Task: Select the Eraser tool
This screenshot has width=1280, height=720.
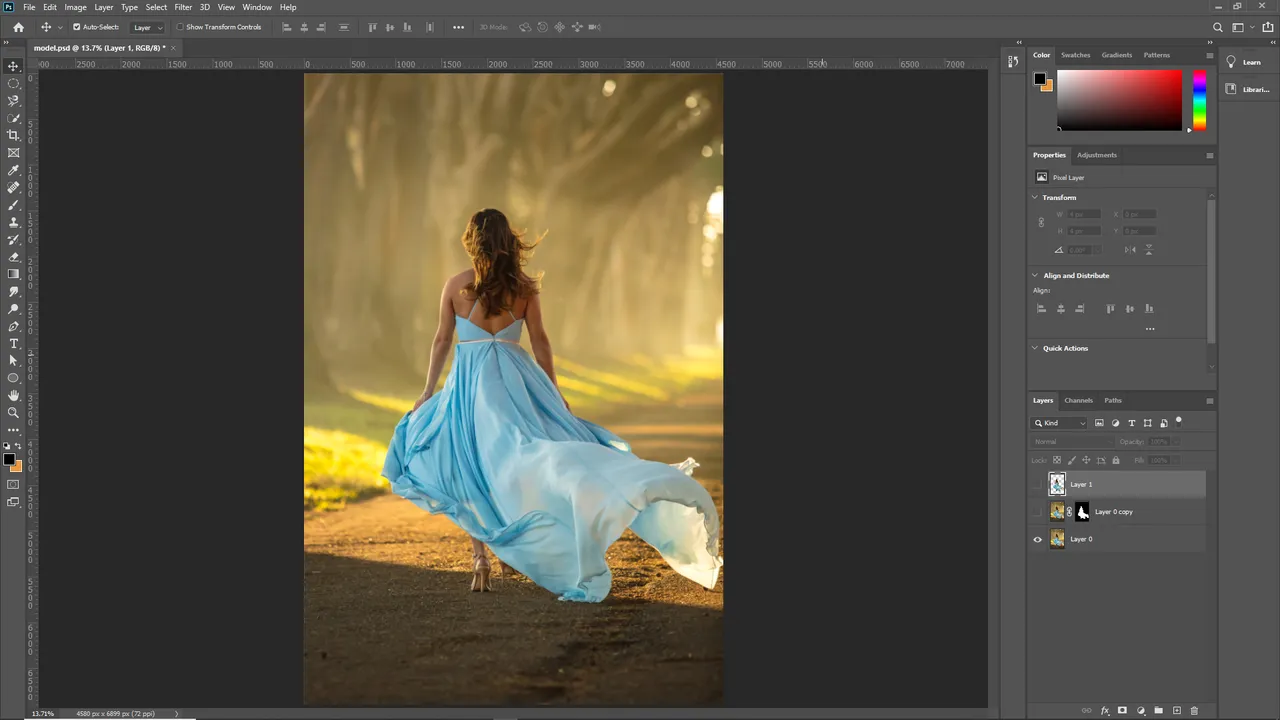Action: pos(13,257)
